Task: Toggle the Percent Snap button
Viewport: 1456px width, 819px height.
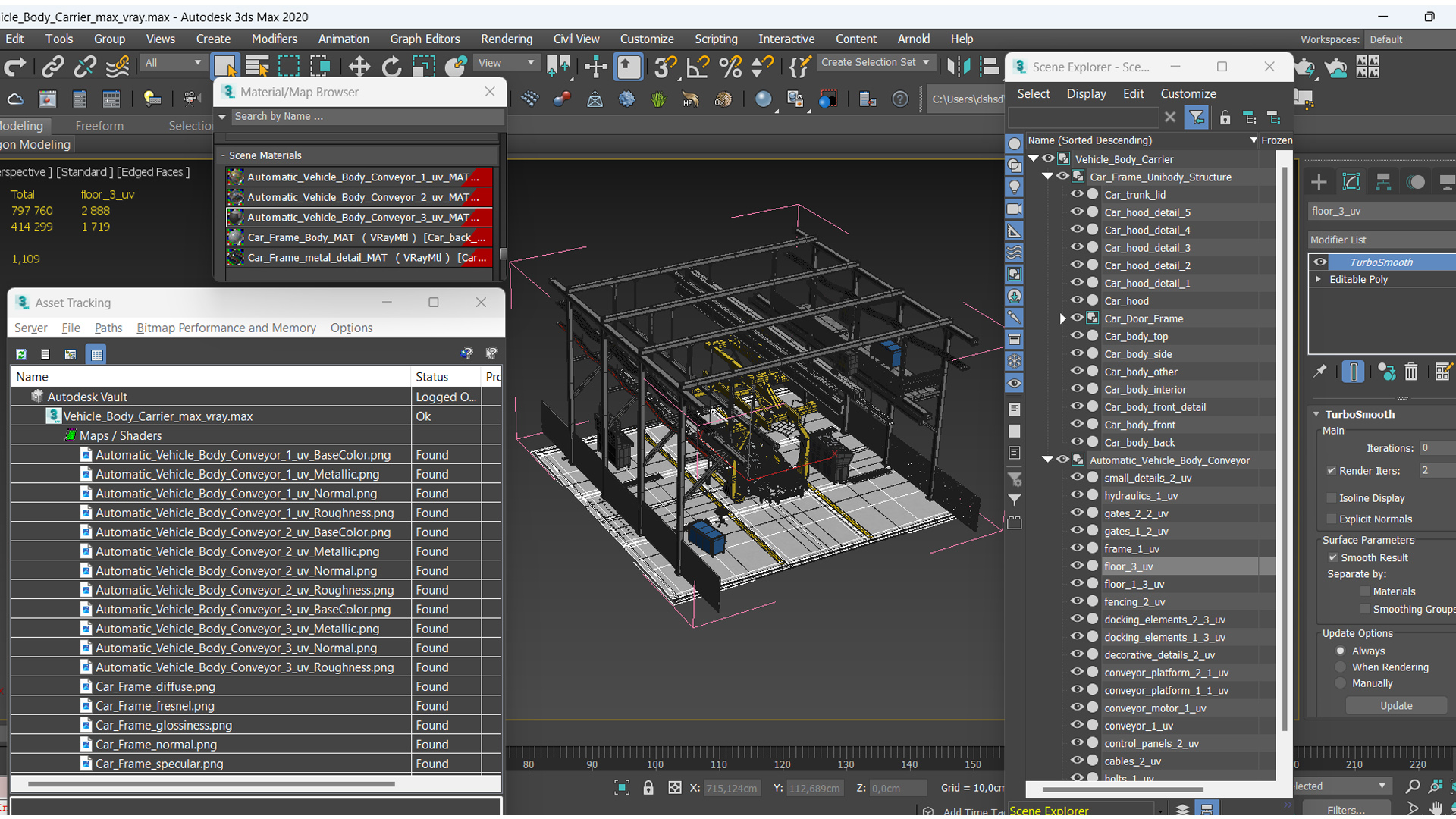Action: pyautogui.click(x=730, y=67)
